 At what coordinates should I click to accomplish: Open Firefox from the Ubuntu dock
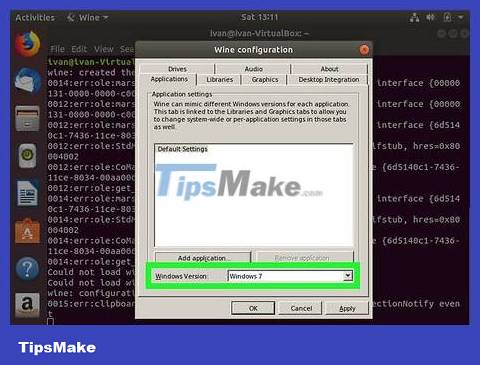[28, 43]
